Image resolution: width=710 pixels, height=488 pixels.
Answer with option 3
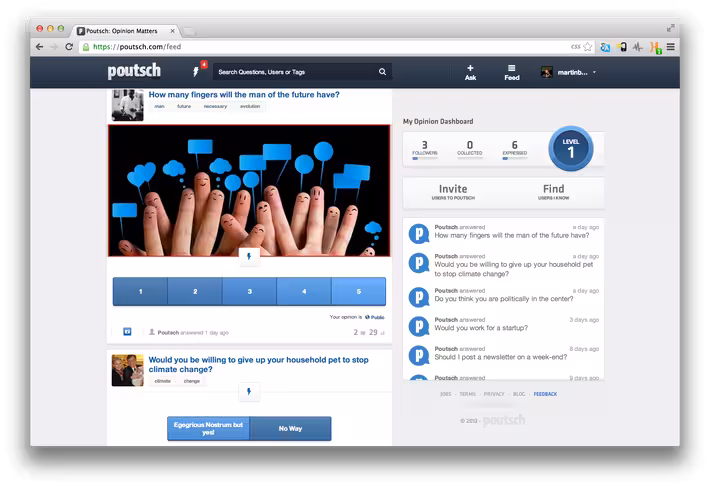tap(249, 292)
